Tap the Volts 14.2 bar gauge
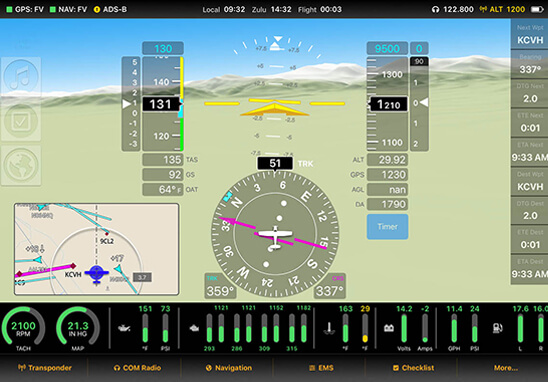This screenshot has width=548, height=382. click(x=404, y=328)
